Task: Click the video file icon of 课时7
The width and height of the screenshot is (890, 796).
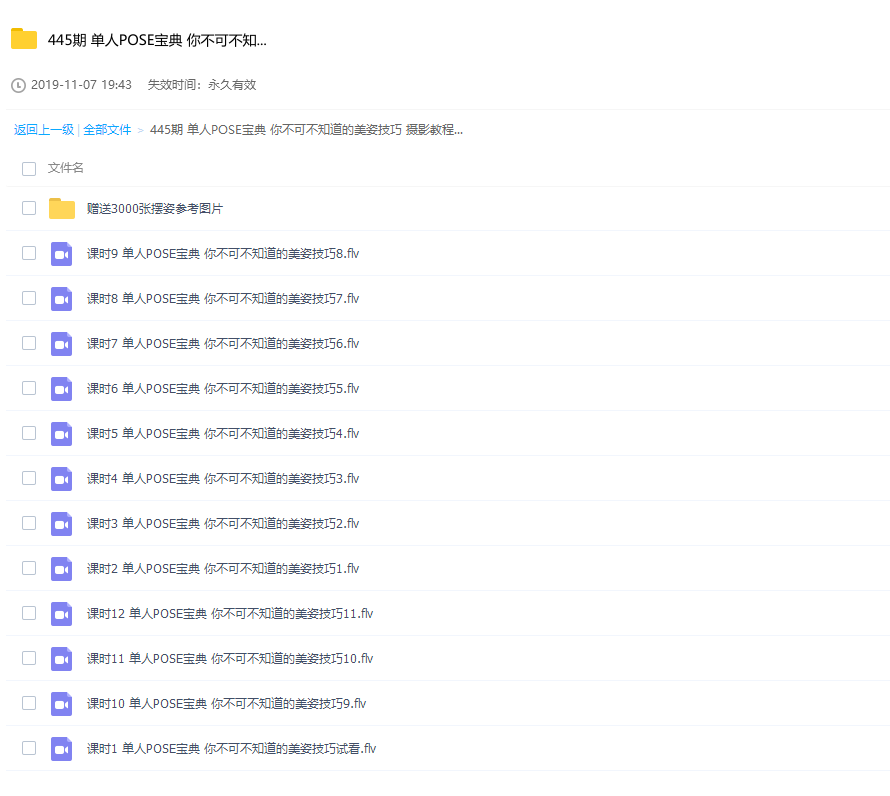Action: coord(62,344)
